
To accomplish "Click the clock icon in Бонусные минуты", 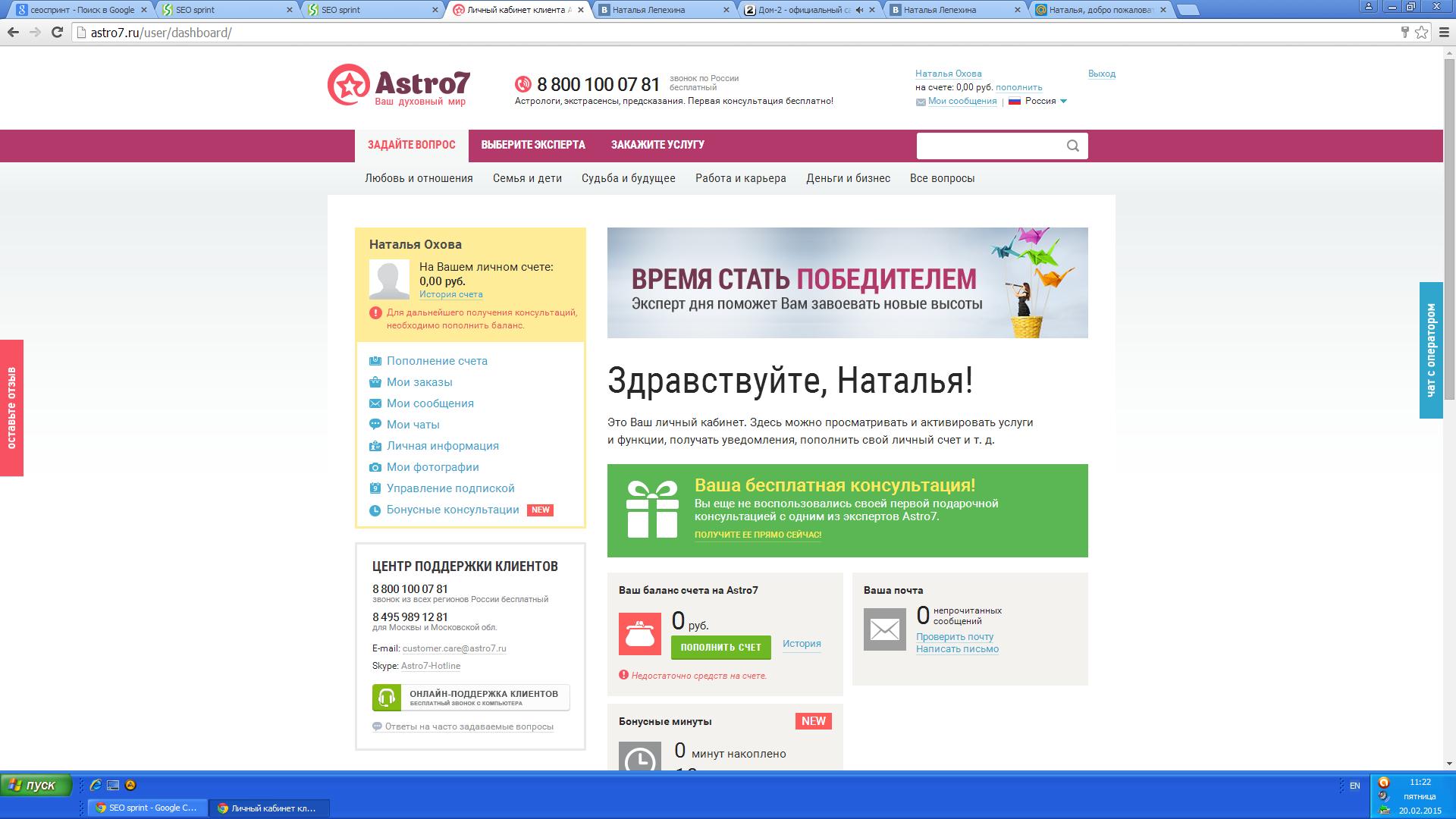I will click(x=640, y=756).
